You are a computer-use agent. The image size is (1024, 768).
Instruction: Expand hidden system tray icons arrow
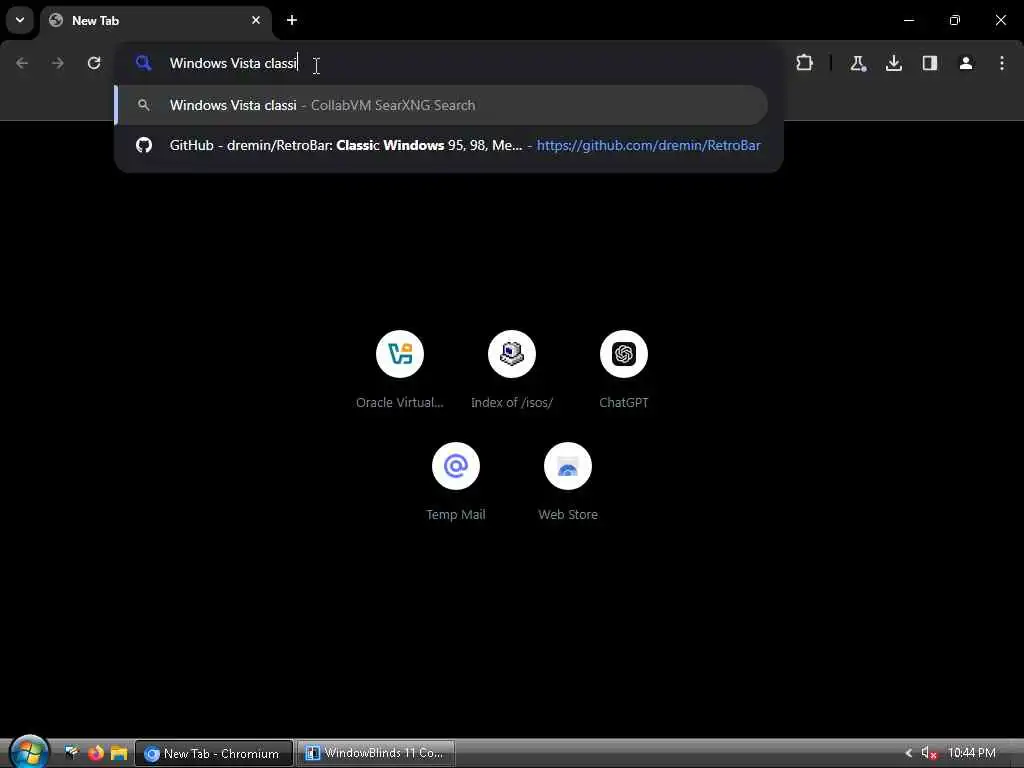(908, 753)
